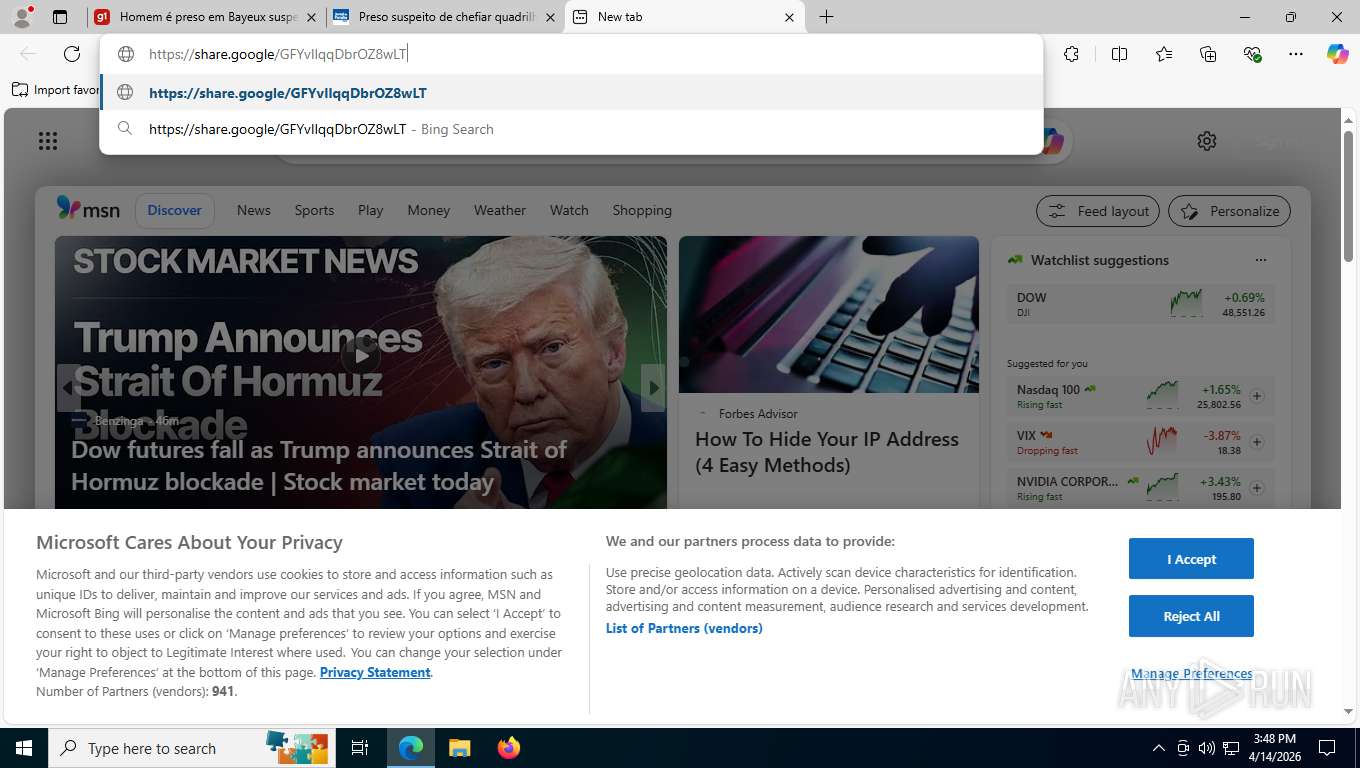This screenshot has width=1360, height=768.
Task: Show hidden system tray icons
Action: coord(1159,748)
